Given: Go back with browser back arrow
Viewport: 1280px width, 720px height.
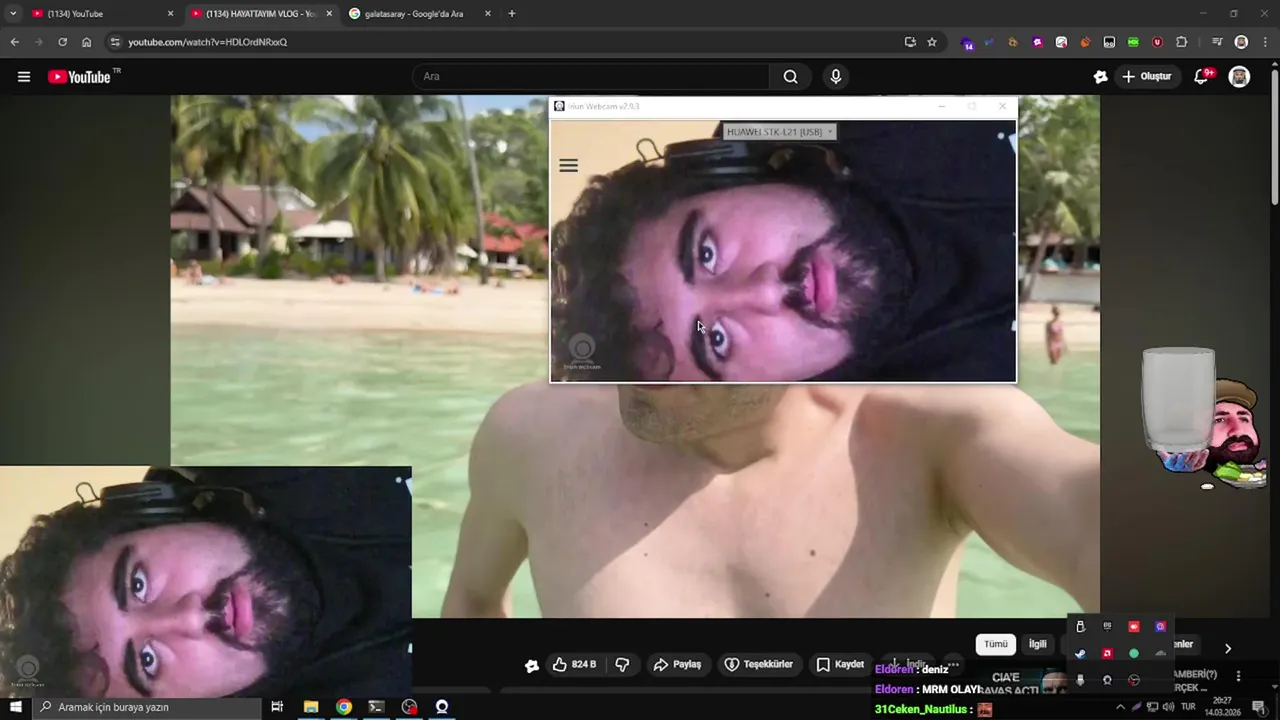Looking at the screenshot, I should click(x=14, y=42).
